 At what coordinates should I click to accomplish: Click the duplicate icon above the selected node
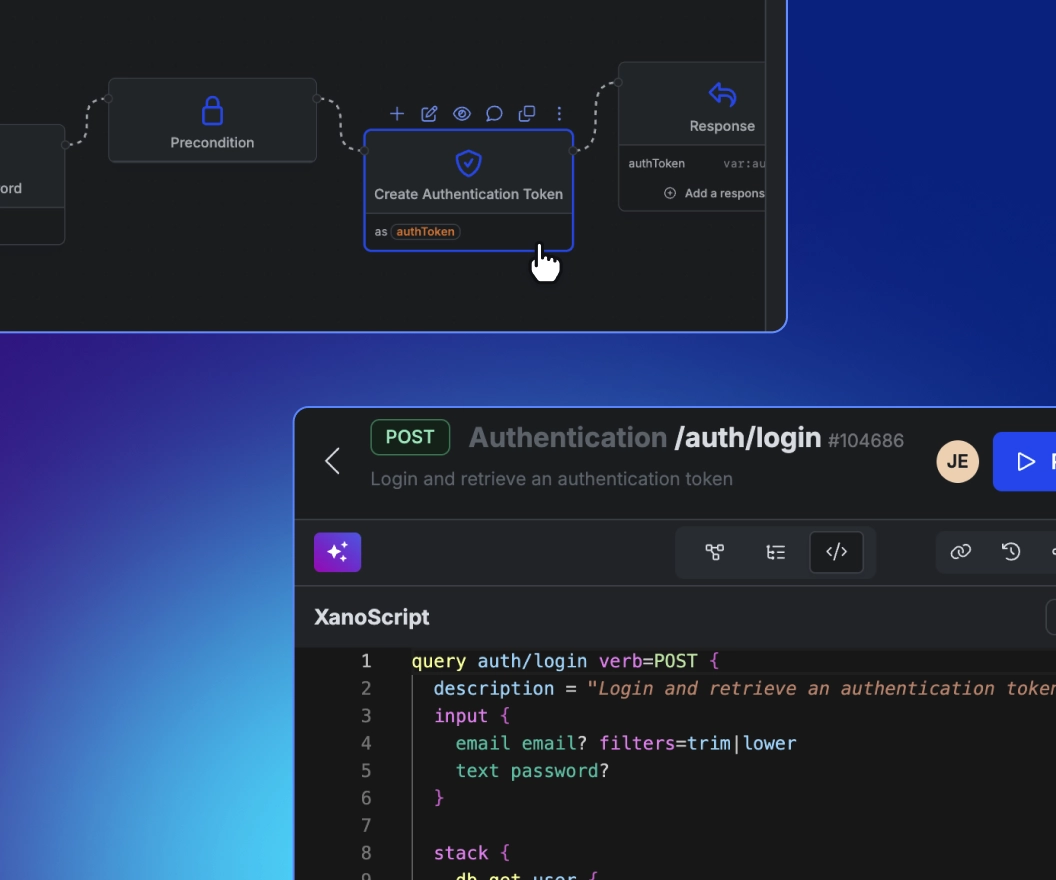[527, 114]
